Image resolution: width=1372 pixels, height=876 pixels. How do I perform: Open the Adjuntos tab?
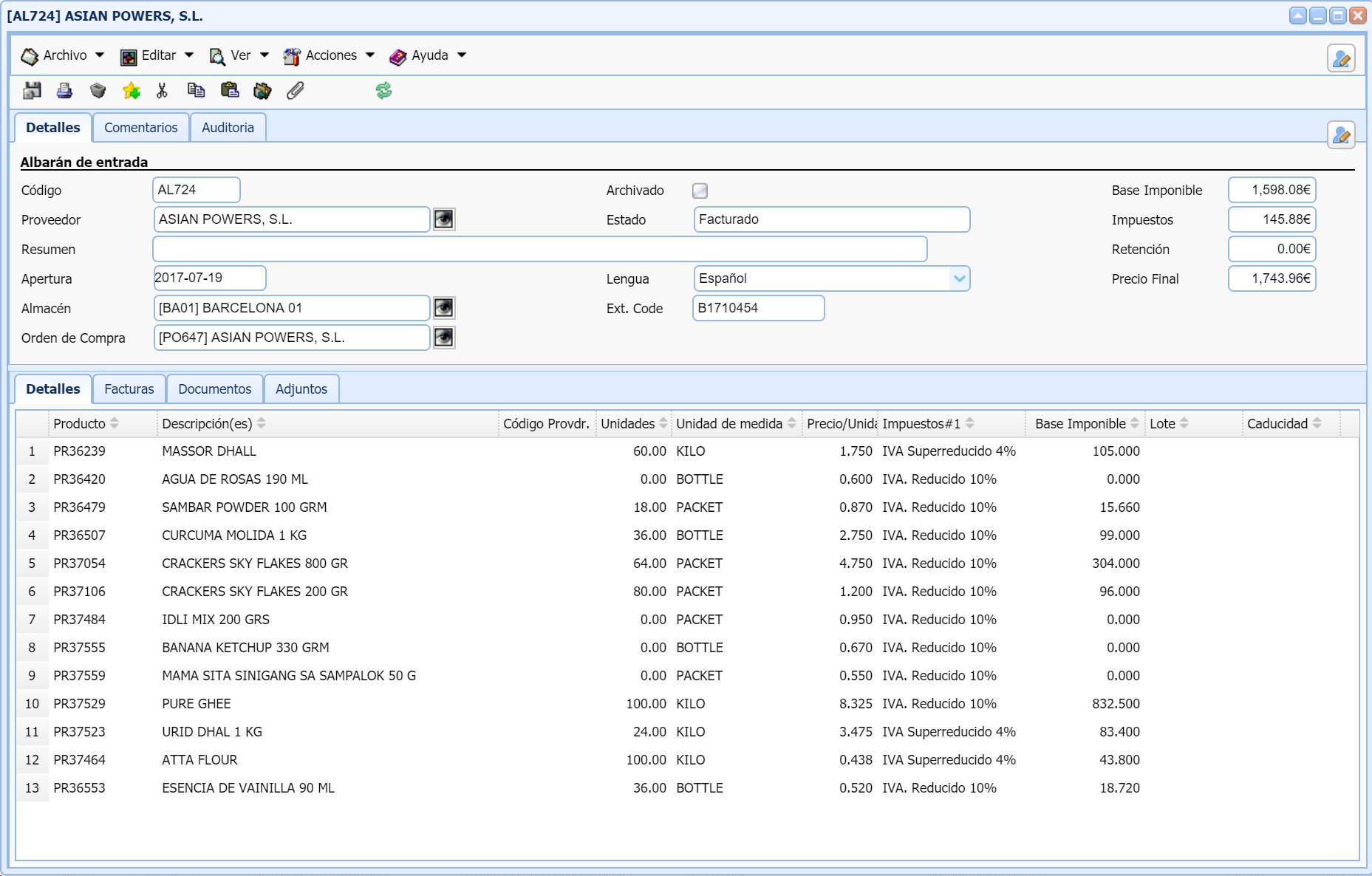301,389
